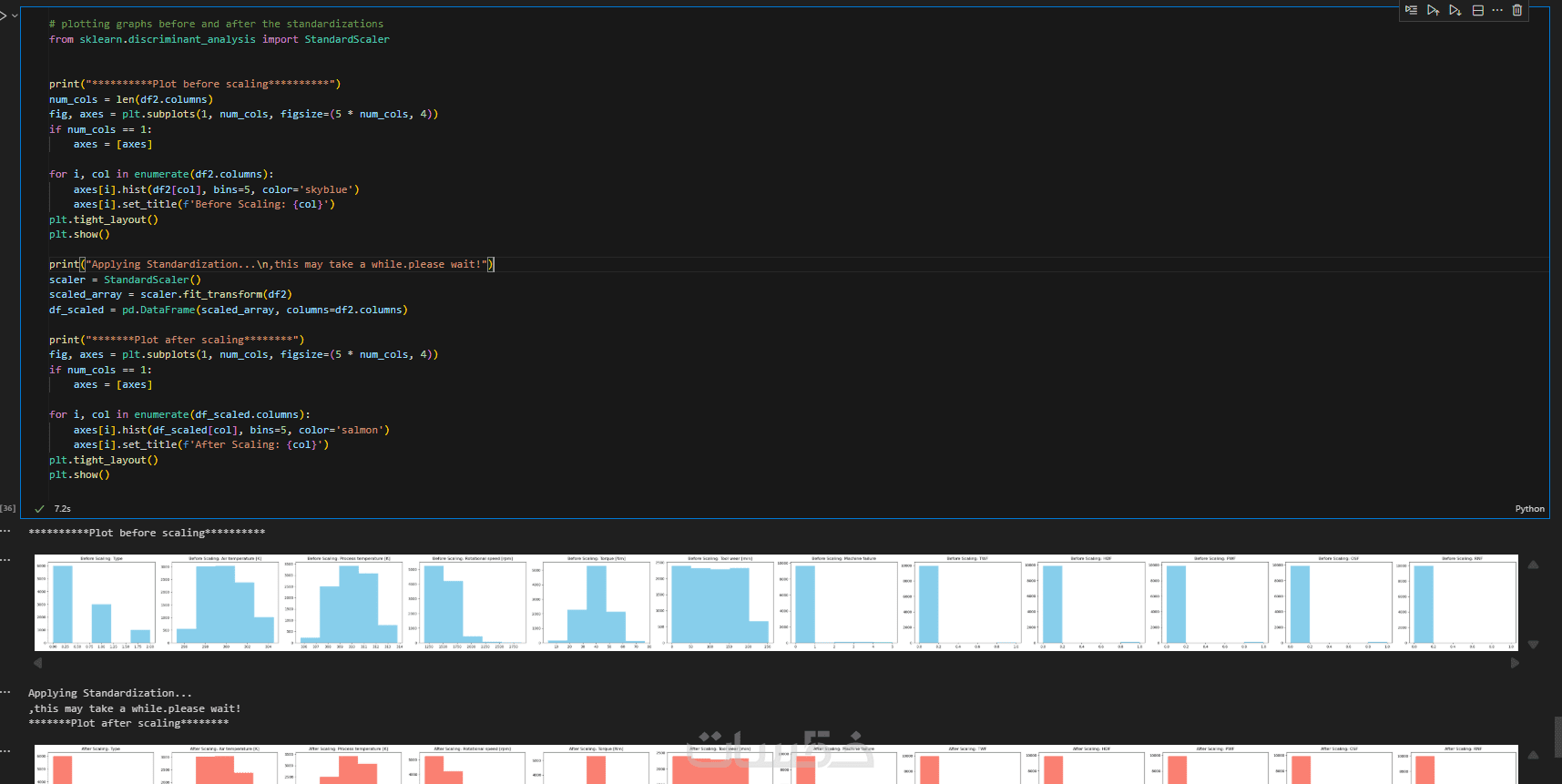
Task: Select 'Before Scaling: Tool wear' histogram
Action: (715, 602)
